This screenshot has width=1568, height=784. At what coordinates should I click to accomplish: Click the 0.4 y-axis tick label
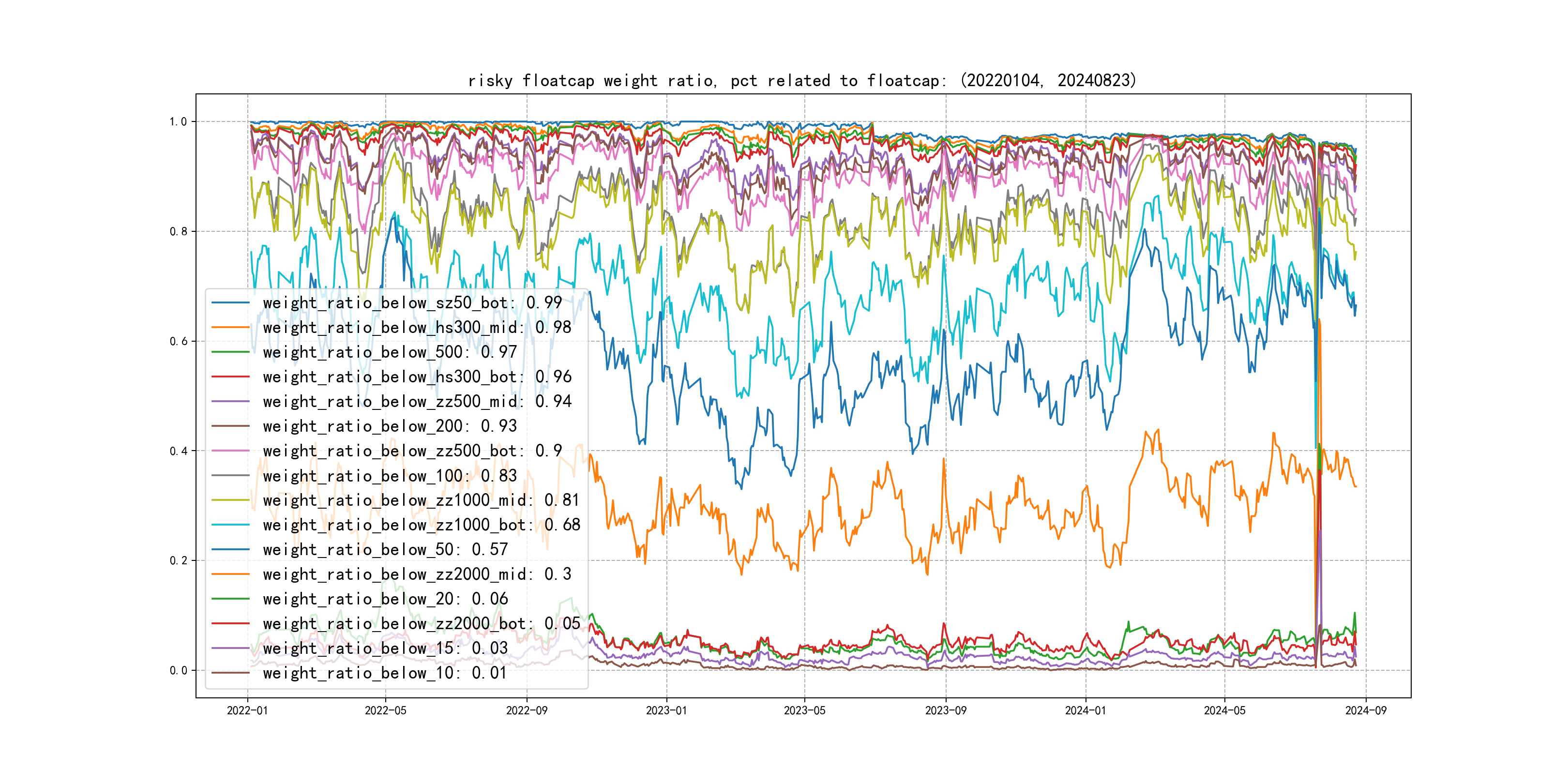178,451
